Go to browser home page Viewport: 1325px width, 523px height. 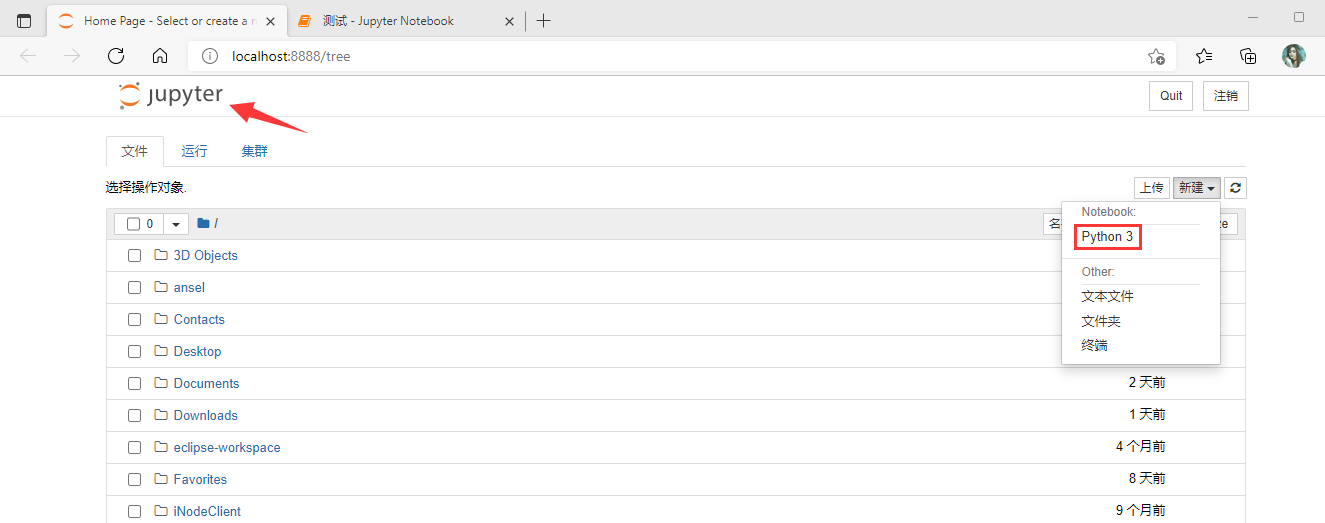pos(160,56)
